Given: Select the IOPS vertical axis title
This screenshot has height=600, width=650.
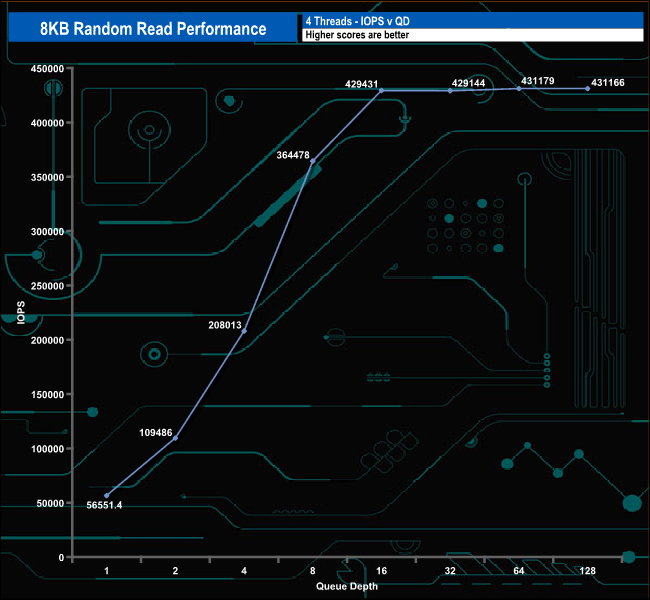Looking at the screenshot, I should click(x=21, y=313).
